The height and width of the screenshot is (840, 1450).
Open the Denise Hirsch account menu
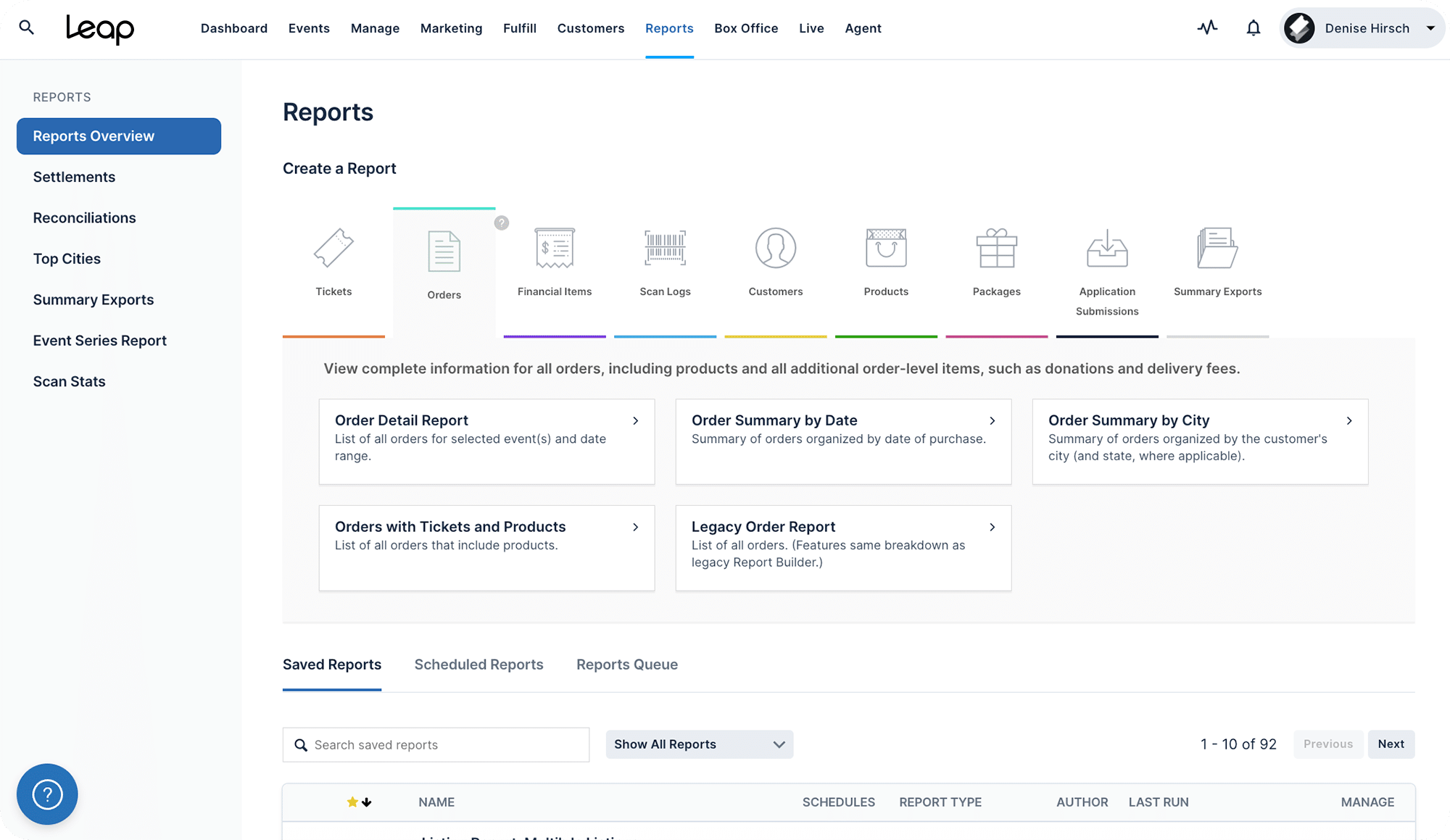(x=1362, y=28)
